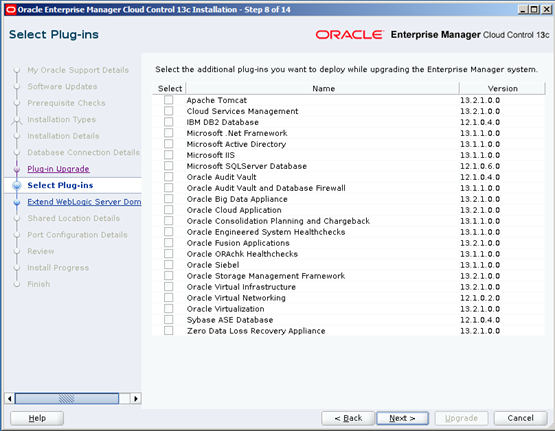Tick the Zero Data Loss Recovery Appliance checkbox
The height and width of the screenshot is (431, 555).
coord(168,331)
